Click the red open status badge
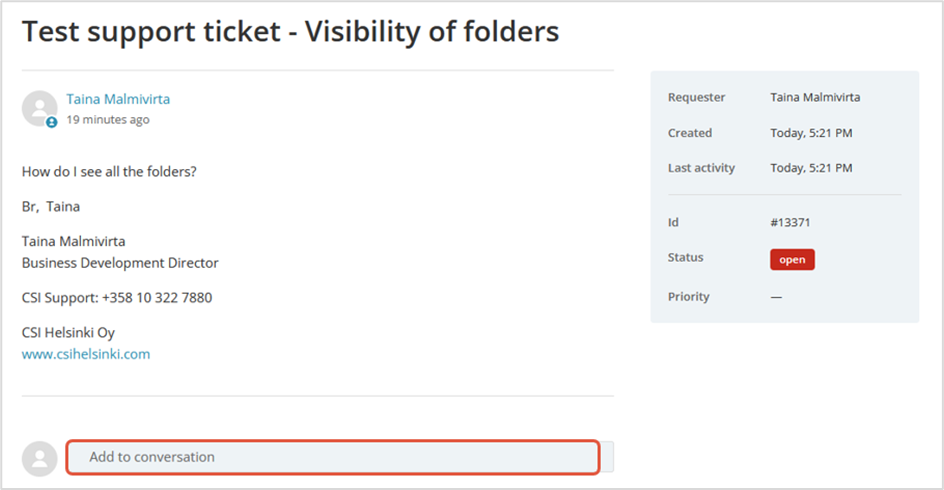 pyautogui.click(x=792, y=260)
